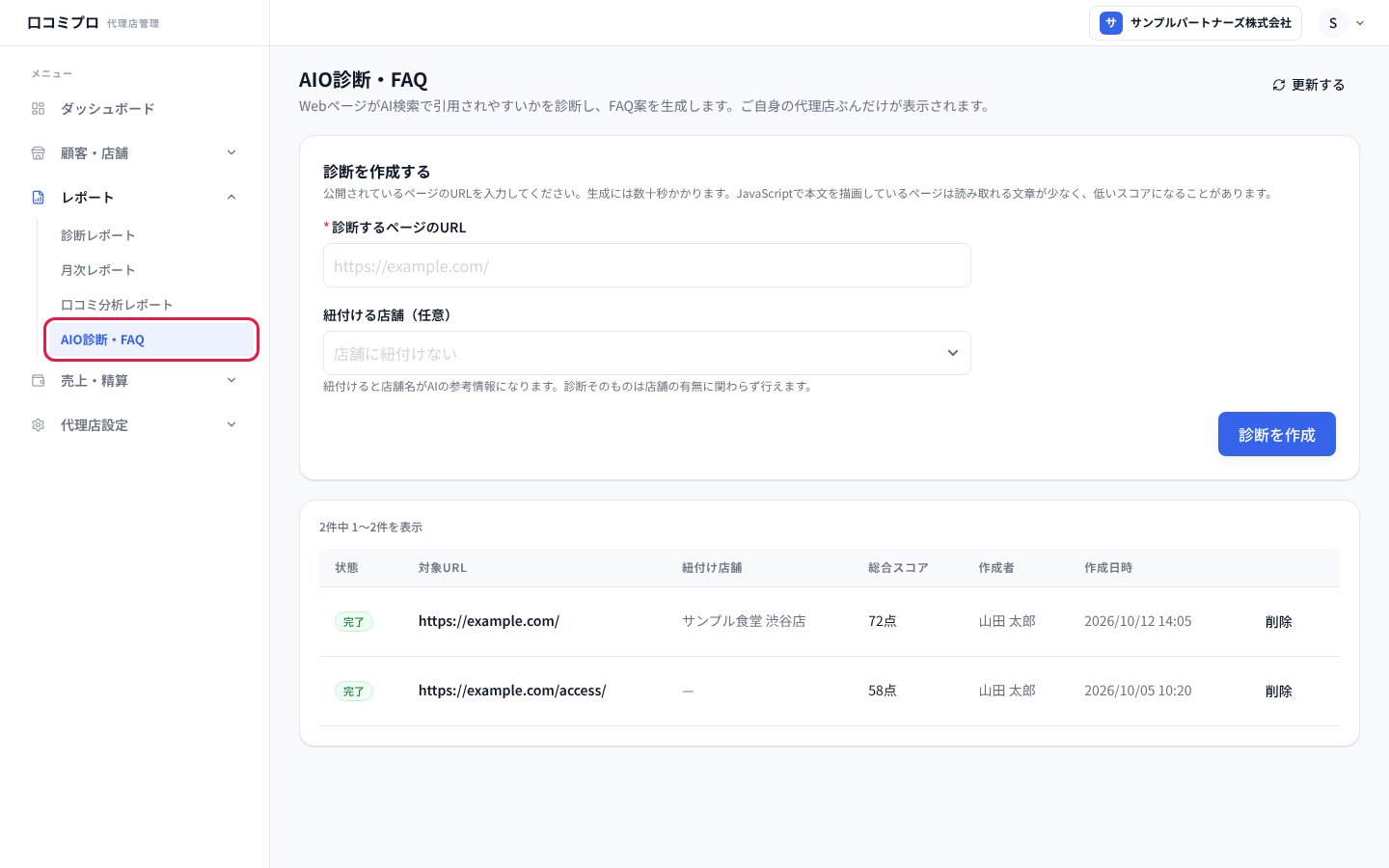
Task: Delete the https://example.com/ diagnosis row
Action: (1279, 622)
